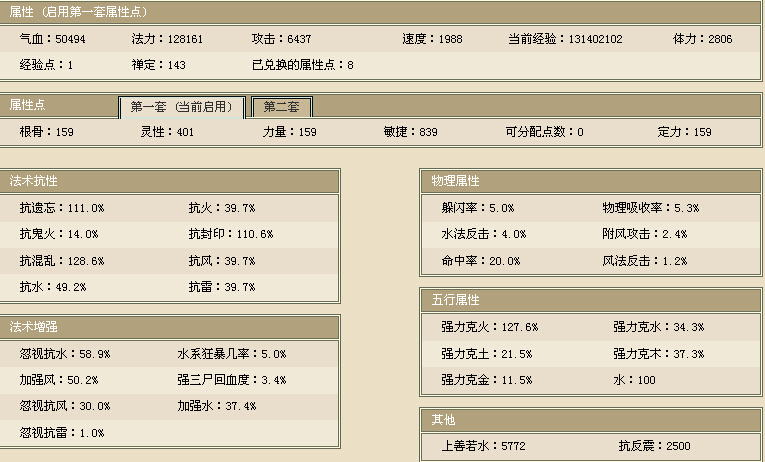Viewport: 765px width, 462px height.
Task: Click the 法术抗性 panel header
Action: click(x=34, y=181)
